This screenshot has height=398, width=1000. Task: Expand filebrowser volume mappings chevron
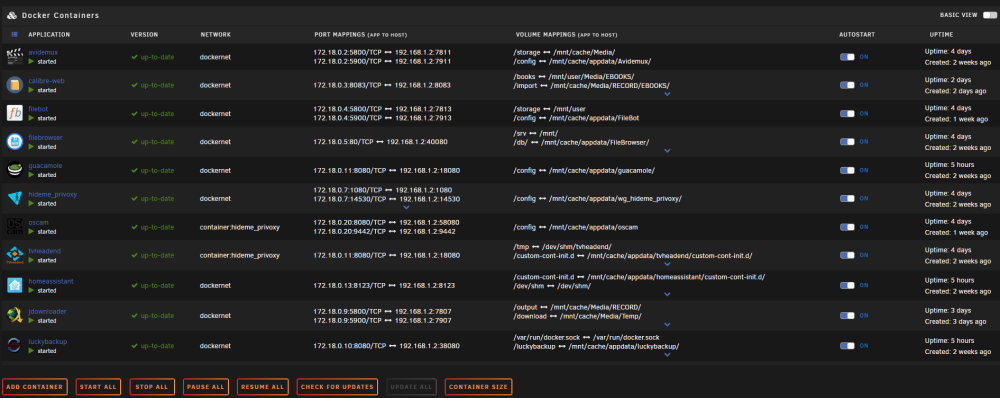click(x=667, y=151)
